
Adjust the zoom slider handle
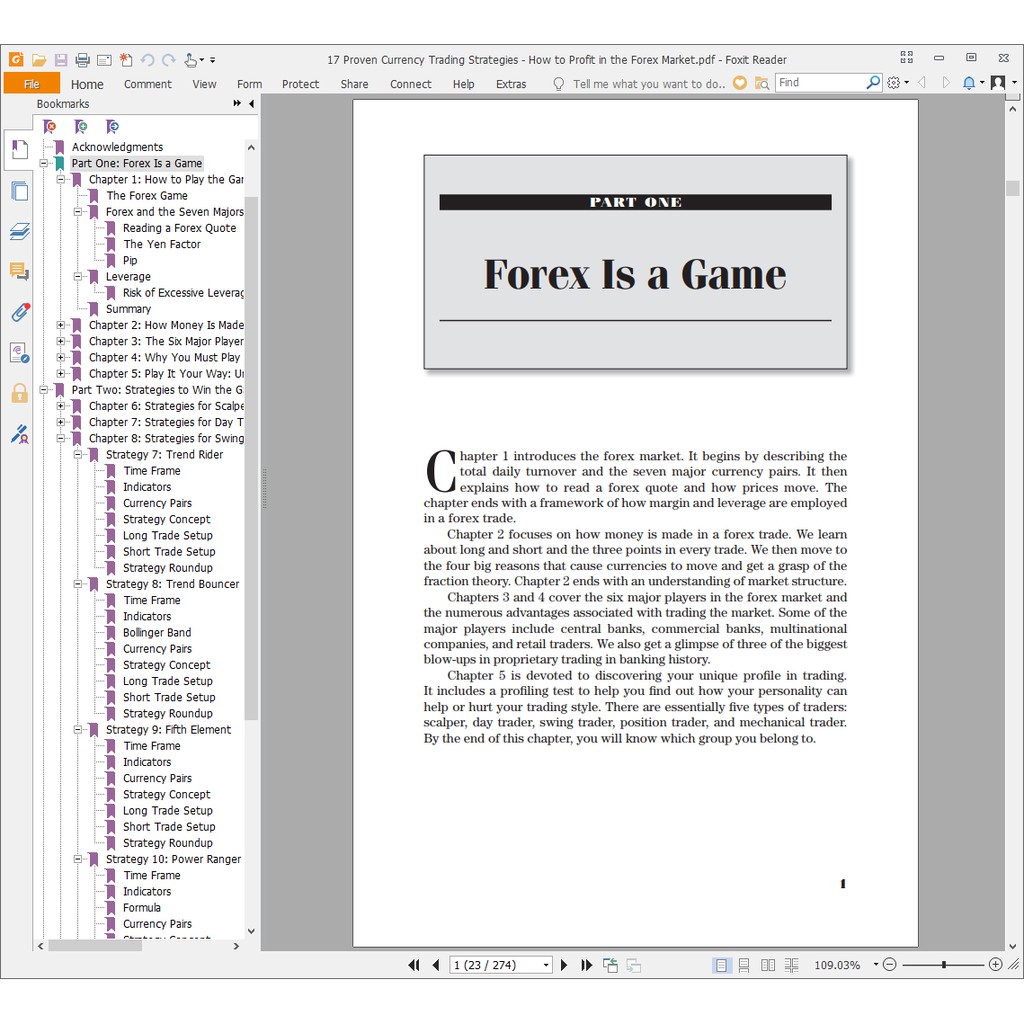tap(944, 965)
